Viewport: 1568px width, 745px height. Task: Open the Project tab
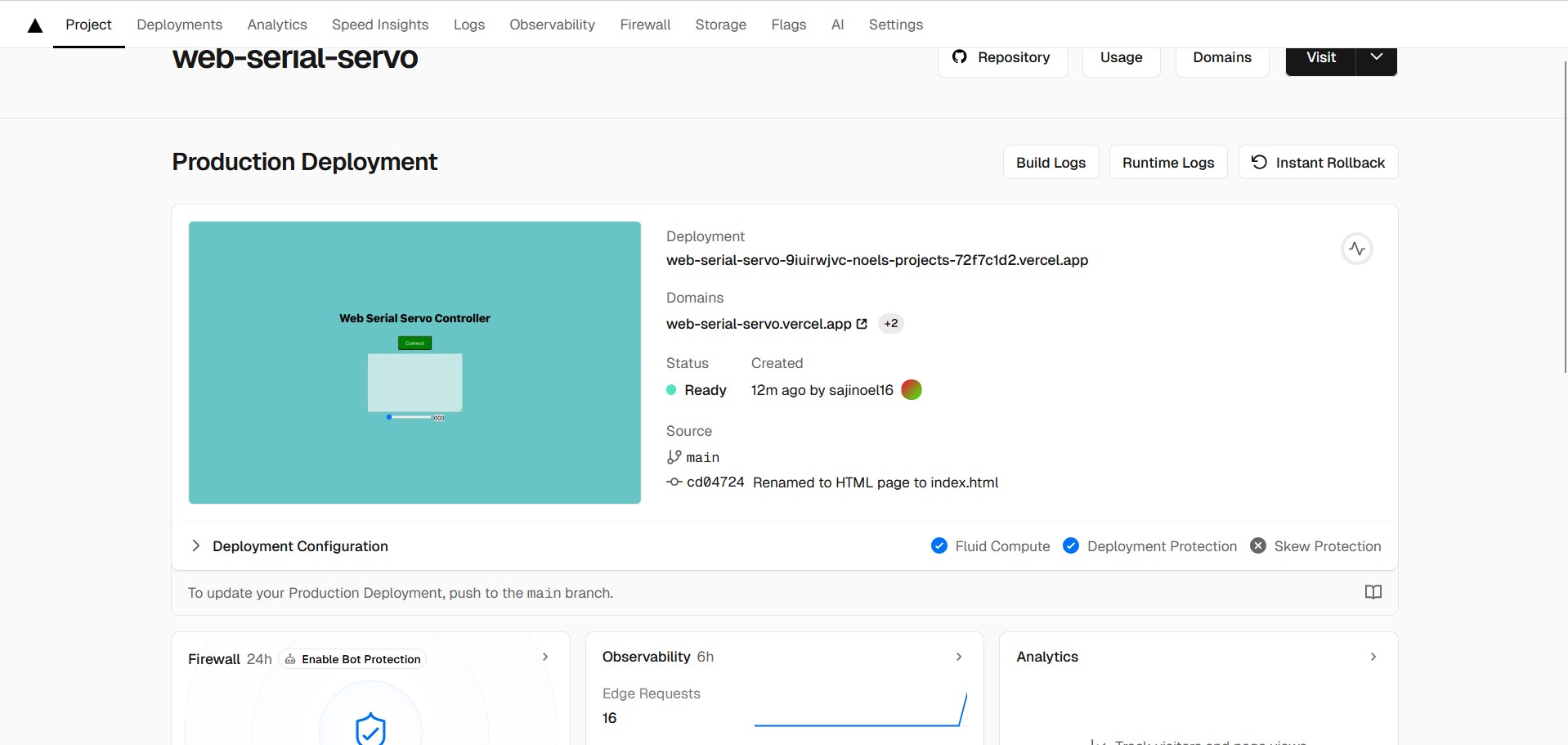point(88,25)
